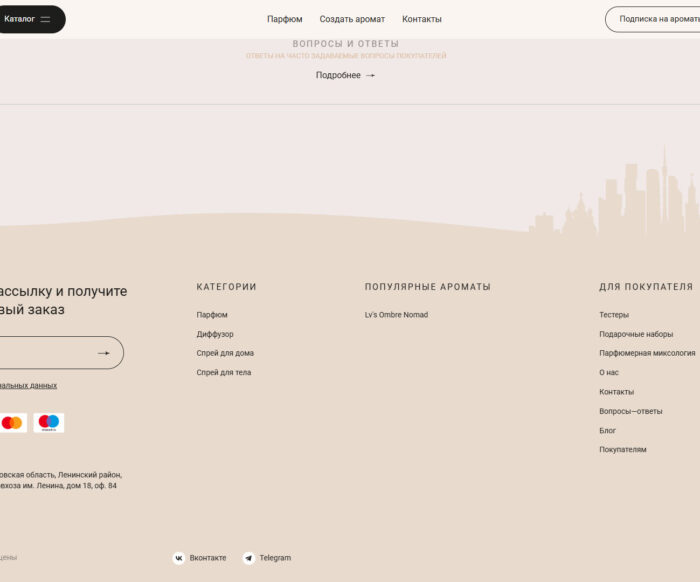This screenshot has height=582, width=700.
Task: Open the Telegram social icon
Action: (249, 558)
